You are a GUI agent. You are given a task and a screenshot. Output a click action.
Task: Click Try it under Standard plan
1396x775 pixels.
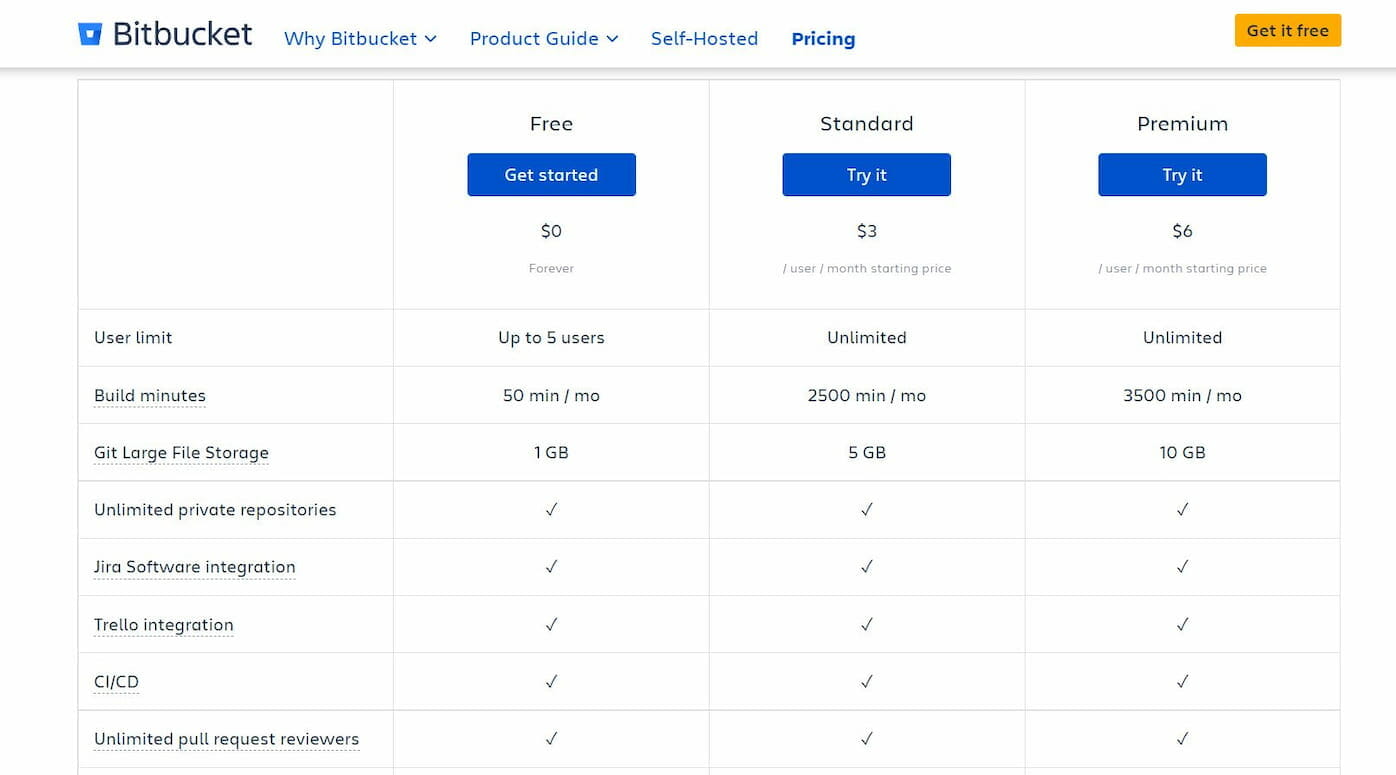(x=866, y=175)
